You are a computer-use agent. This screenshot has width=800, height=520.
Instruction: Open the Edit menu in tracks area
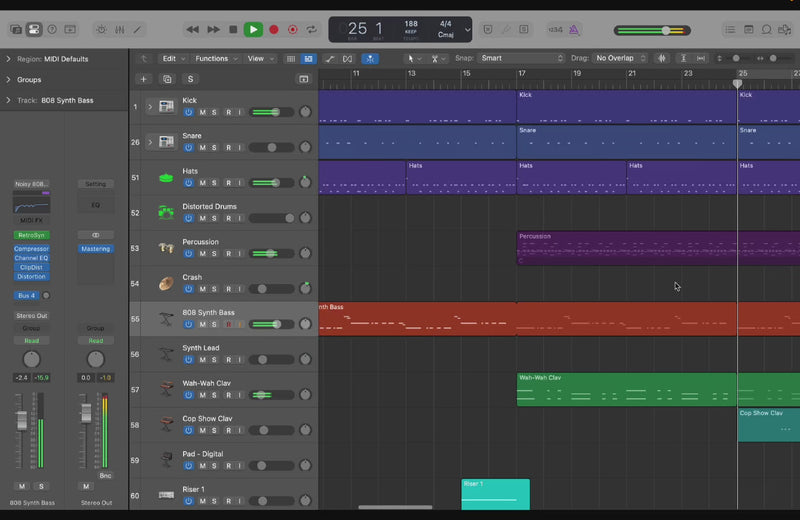[174, 59]
